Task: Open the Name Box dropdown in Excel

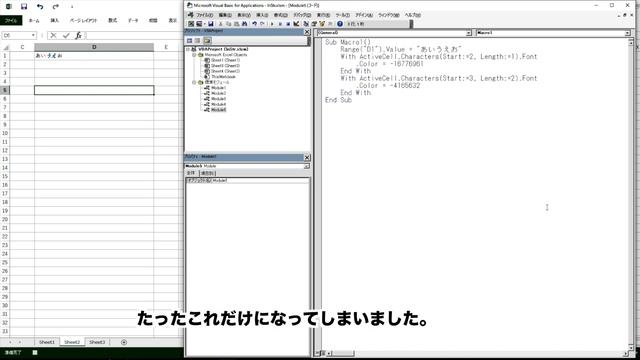Action: [33, 36]
